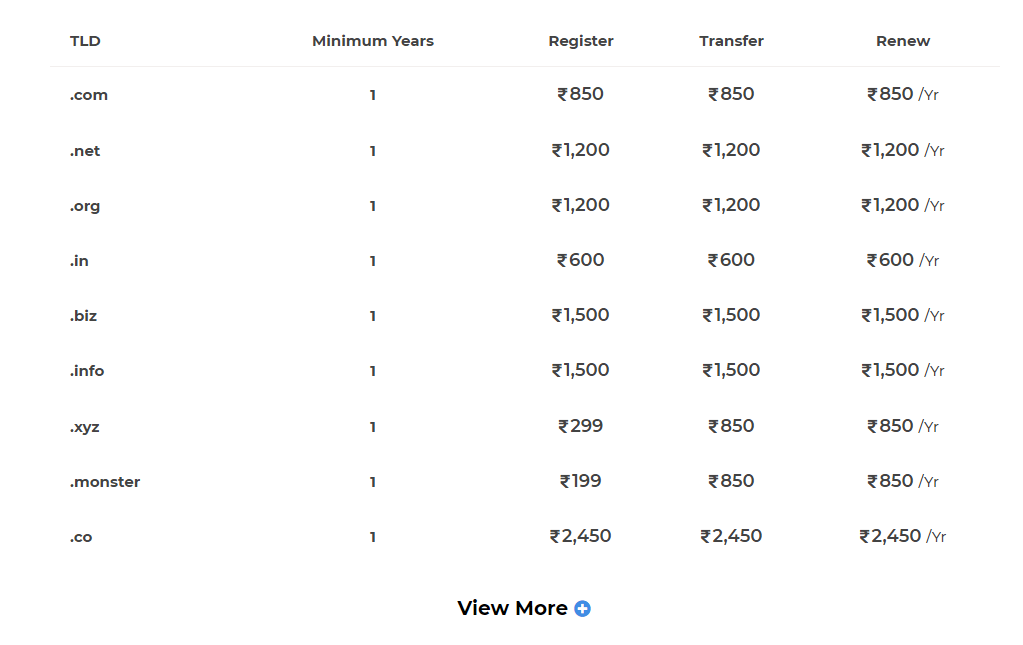Click the Register column header

tap(581, 41)
